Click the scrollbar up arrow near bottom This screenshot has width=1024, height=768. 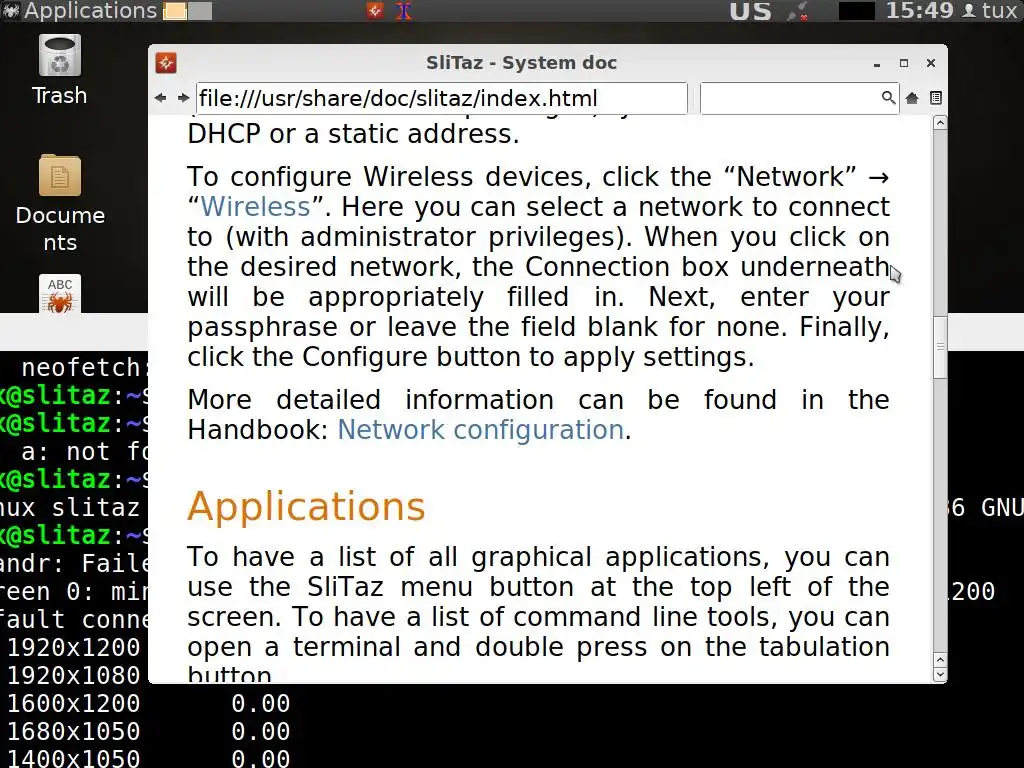(940, 660)
